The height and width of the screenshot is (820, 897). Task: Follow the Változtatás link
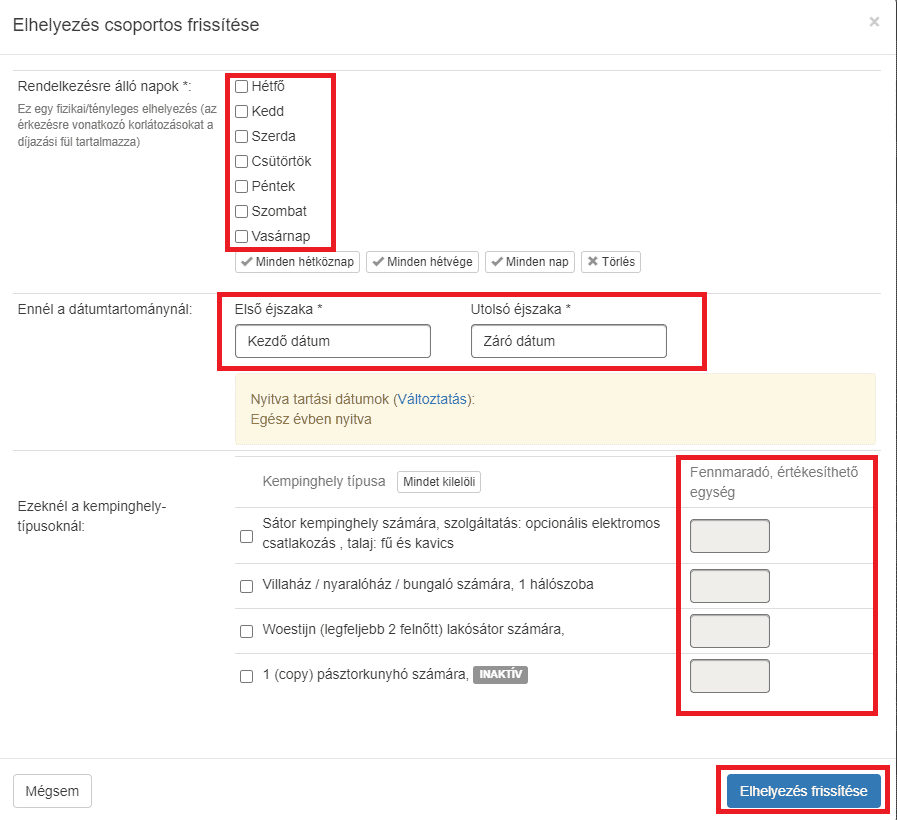pyautogui.click(x=432, y=399)
